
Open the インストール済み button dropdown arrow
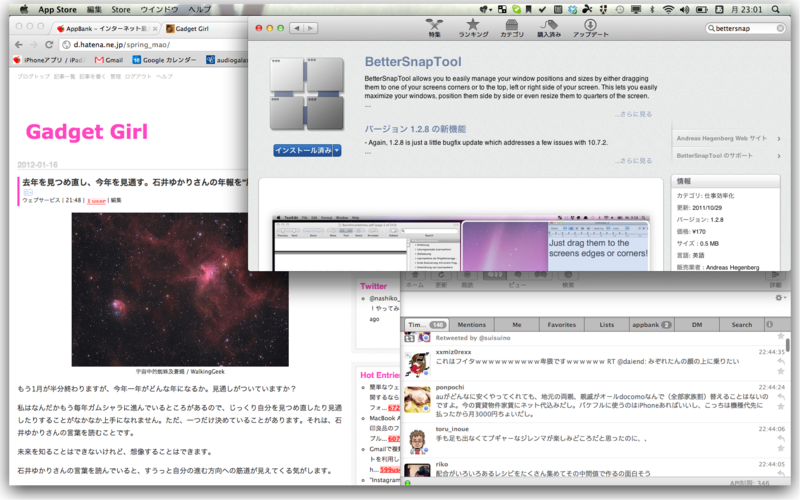click(337, 151)
